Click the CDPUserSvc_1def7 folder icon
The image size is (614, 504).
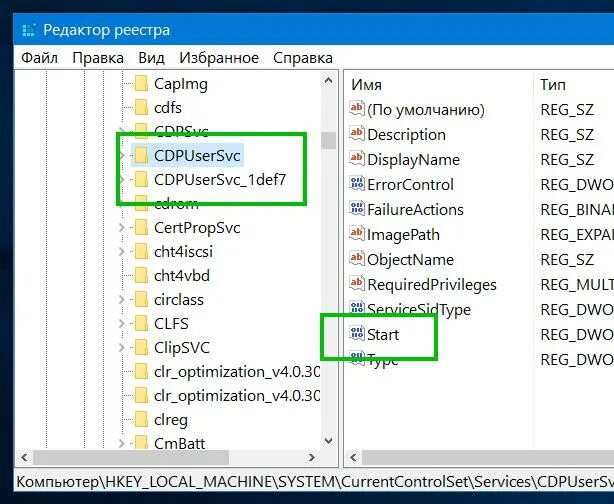coord(141,180)
